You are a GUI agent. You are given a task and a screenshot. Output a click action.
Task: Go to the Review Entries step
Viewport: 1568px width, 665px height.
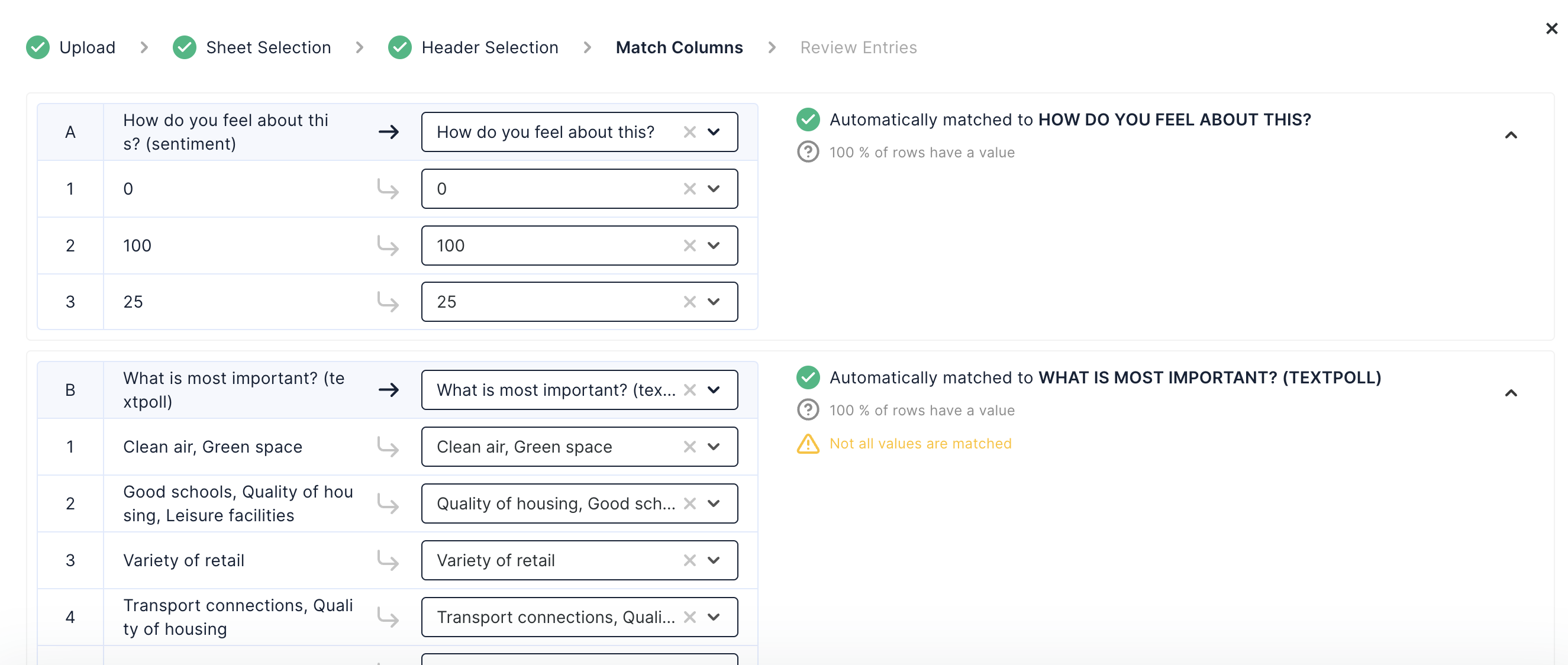pyautogui.click(x=857, y=47)
